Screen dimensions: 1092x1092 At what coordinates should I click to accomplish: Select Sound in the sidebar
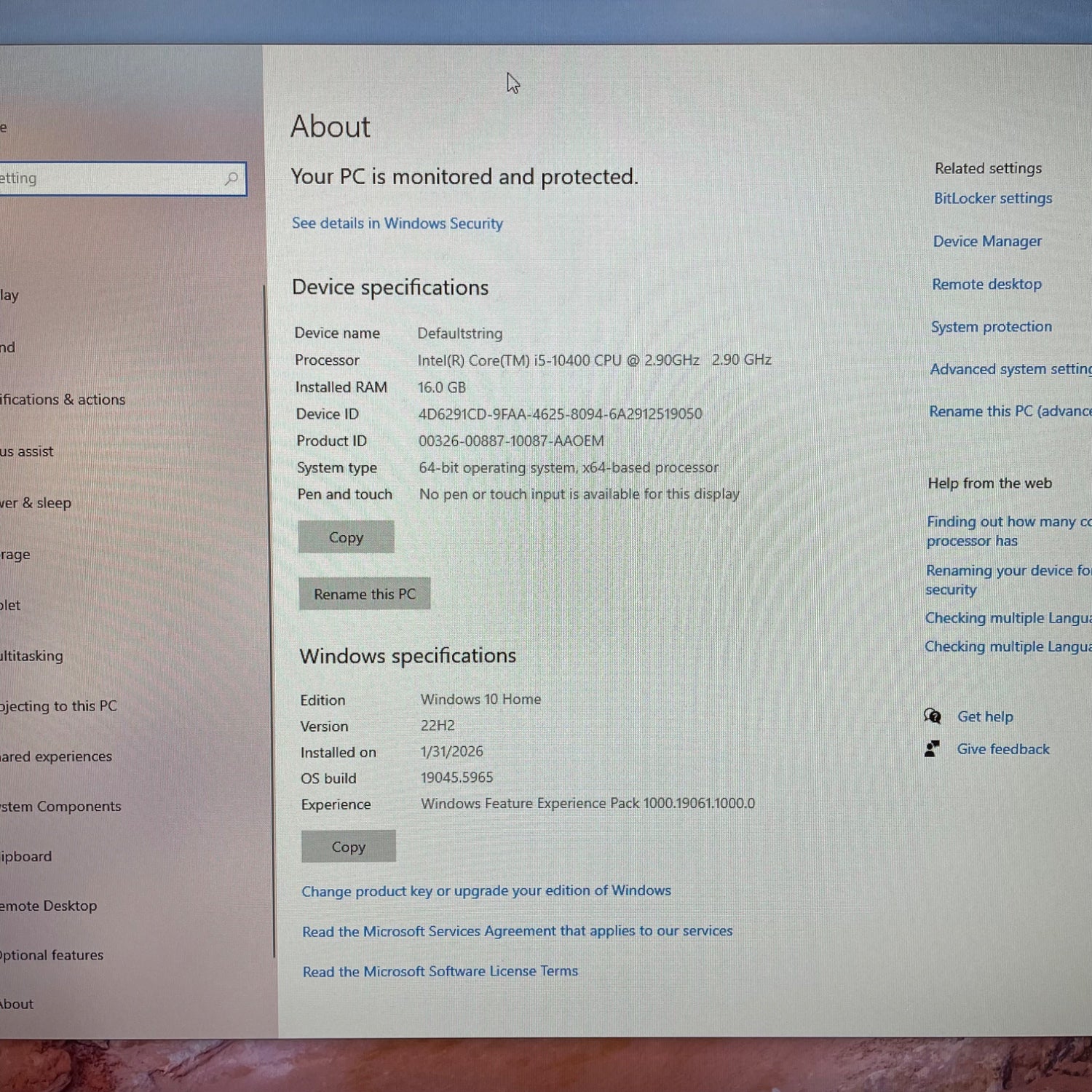click(x=7, y=347)
